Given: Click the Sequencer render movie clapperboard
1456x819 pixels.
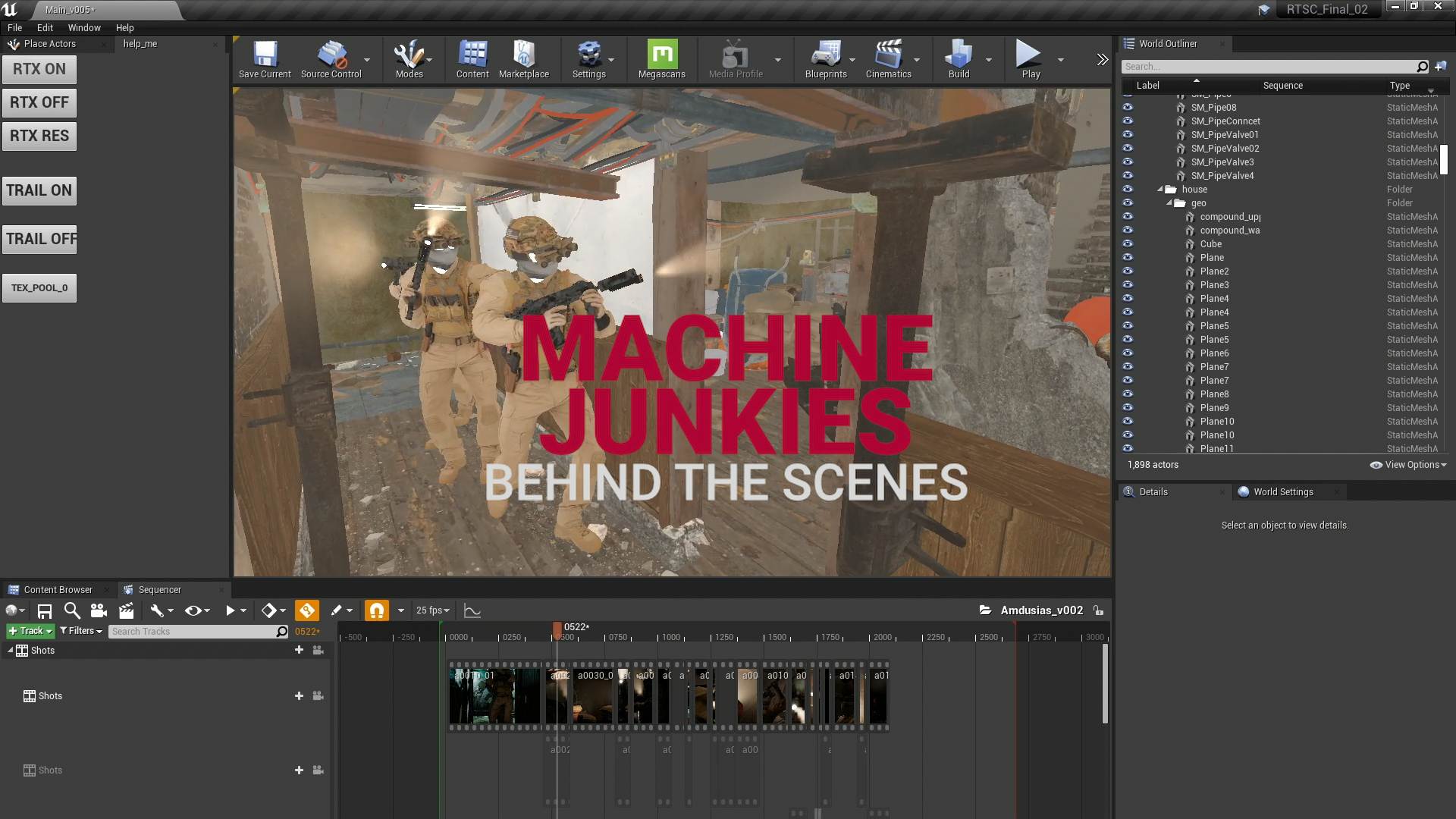Looking at the screenshot, I should pyautogui.click(x=126, y=610).
